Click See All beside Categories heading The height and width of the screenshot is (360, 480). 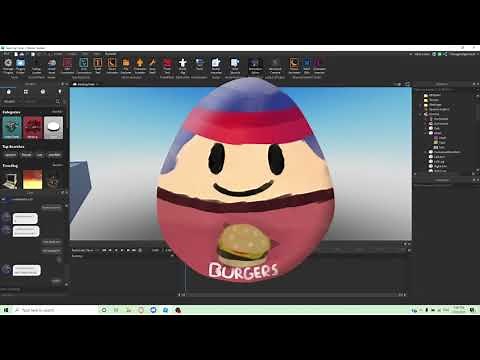[57, 112]
